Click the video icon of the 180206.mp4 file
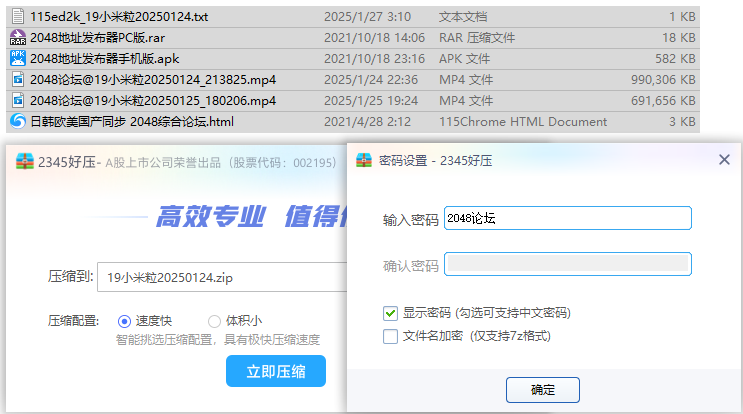Screen dimensions: 743x414 click(18, 100)
